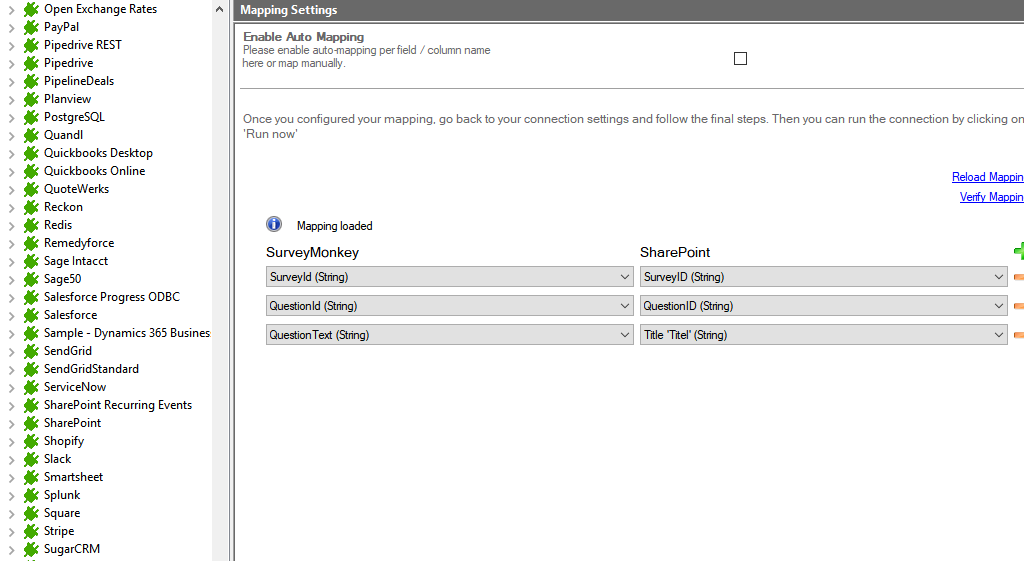This screenshot has width=1024, height=561.
Task: Click the Reload Mapping link
Action: point(987,177)
